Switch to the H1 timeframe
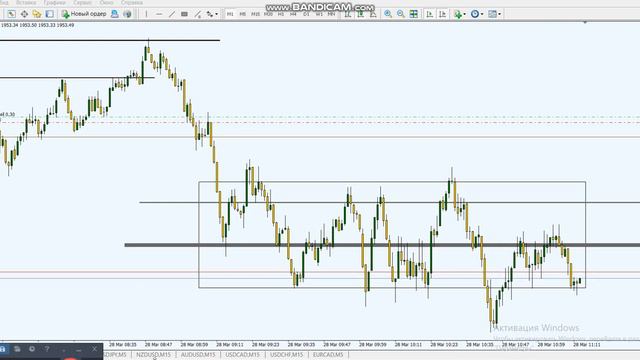The width and height of the screenshot is (640, 360). pyautogui.click(x=281, y=14)
